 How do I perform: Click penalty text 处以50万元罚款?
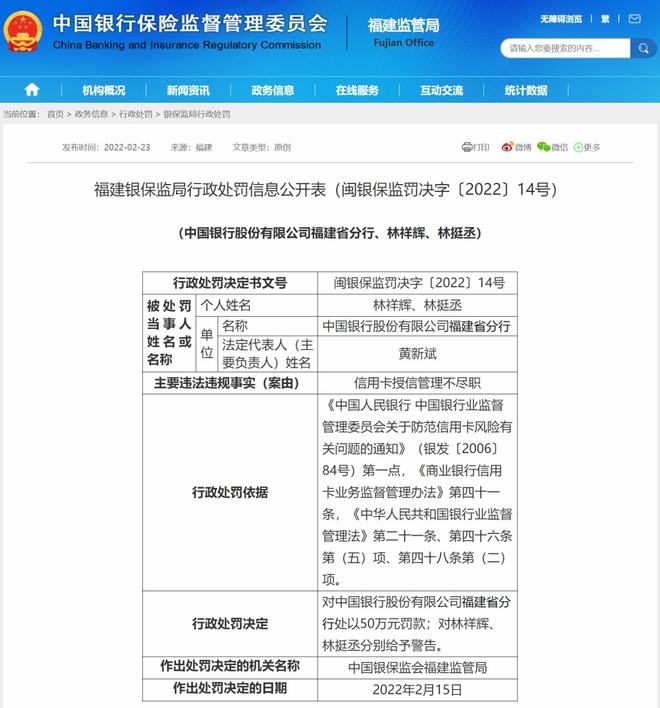[x=381, y=624]
